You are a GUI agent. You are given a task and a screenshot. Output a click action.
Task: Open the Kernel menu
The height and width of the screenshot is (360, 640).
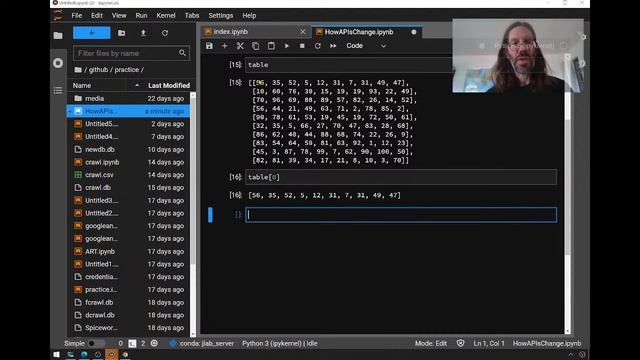tap(166, 16)
